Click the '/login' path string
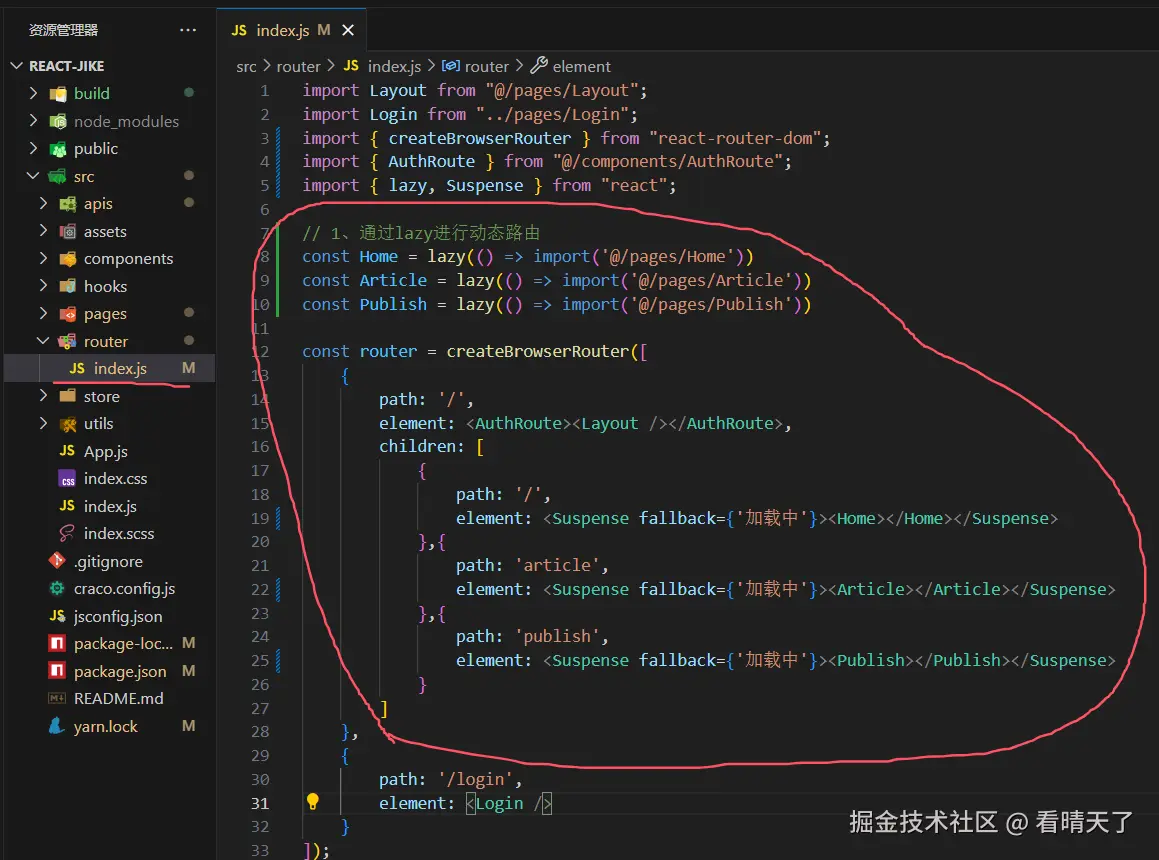 click(x=475, y=779)
